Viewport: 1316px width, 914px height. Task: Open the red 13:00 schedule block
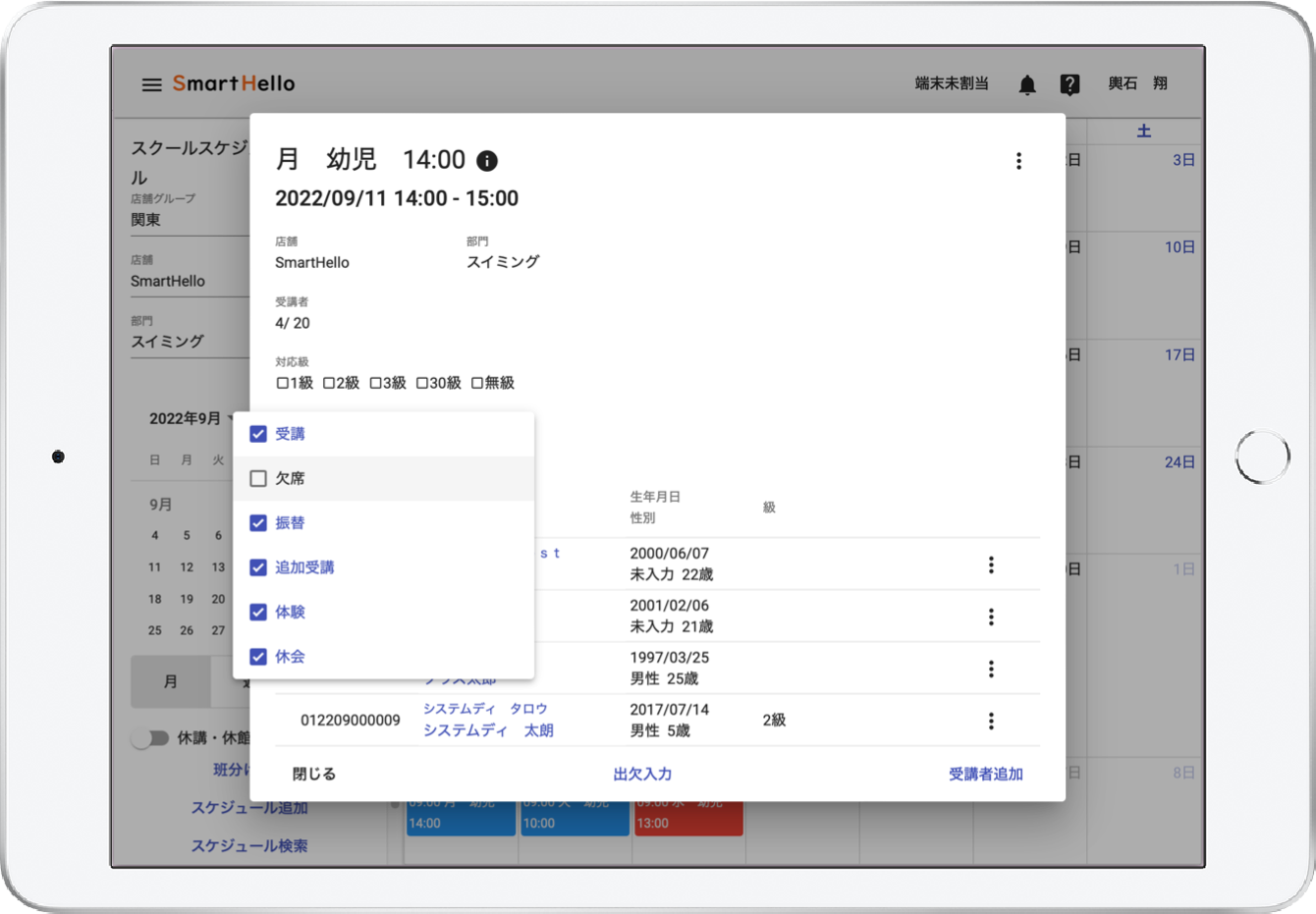tap(688, 819)
